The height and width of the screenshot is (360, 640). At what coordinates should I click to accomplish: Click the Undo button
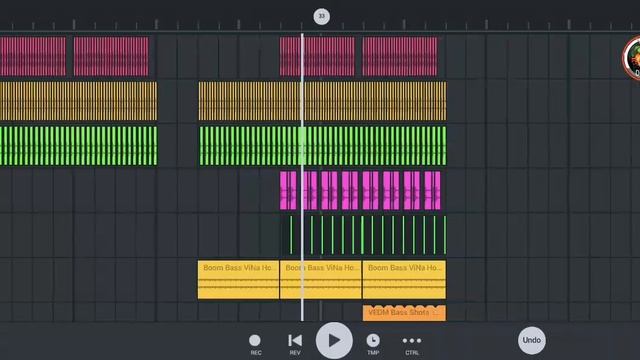pos(532,340)
